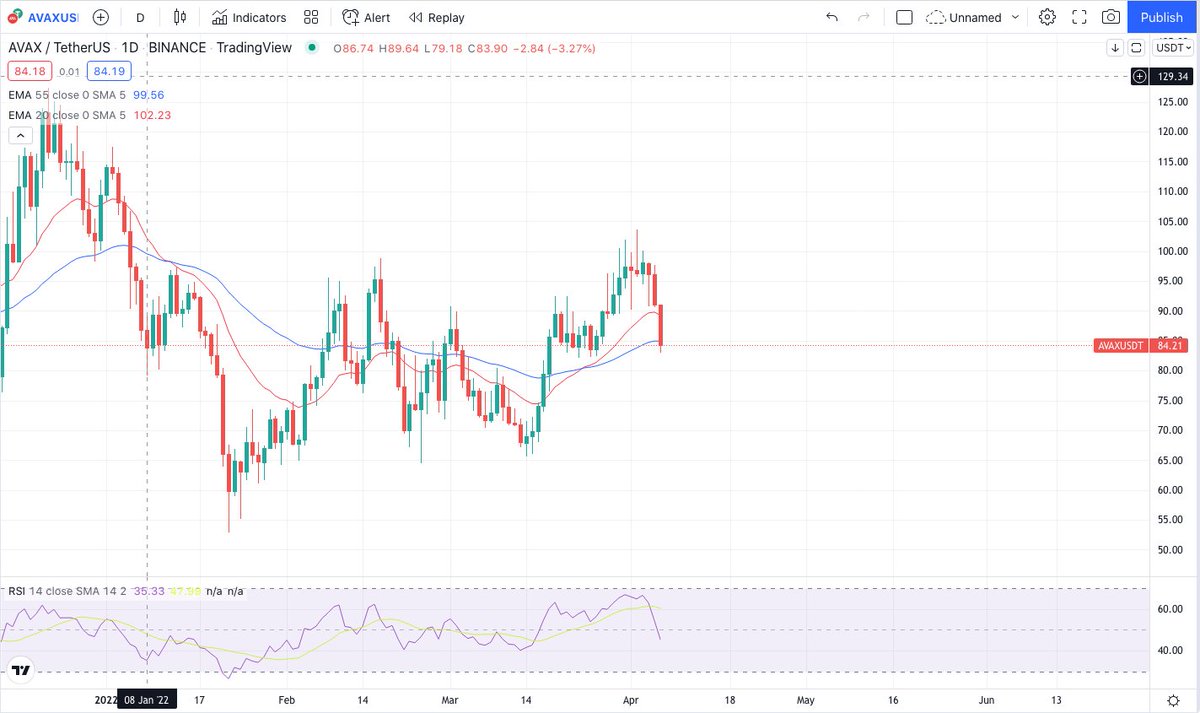Open the candlestick chart type selector
Image resolution: width=1200 pixels, height=713 pixels.
click(x=180, y=17)
